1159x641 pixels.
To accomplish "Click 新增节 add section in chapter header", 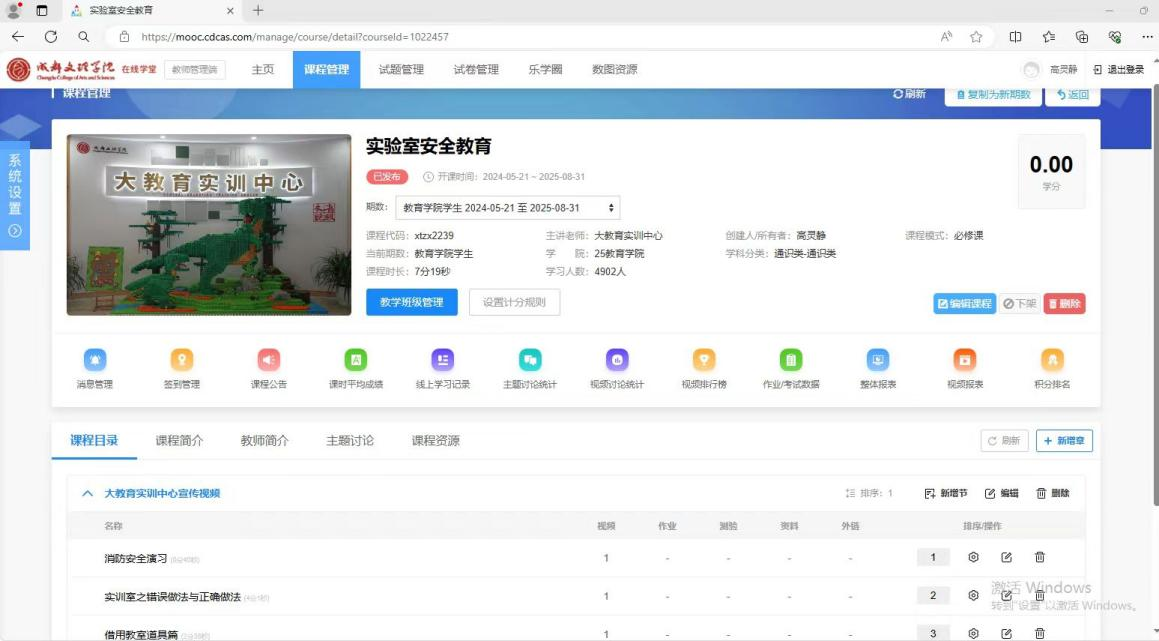I will (x=945, y=493).
